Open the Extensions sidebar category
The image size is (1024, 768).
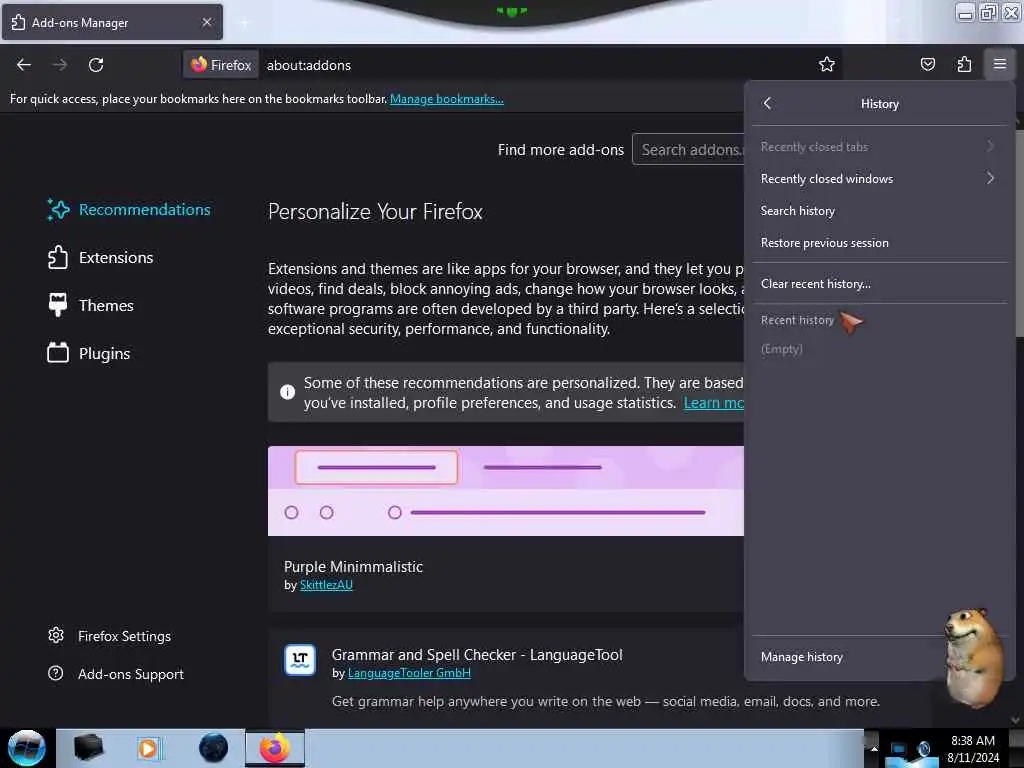pyautogui.click(x=100, y=257)
